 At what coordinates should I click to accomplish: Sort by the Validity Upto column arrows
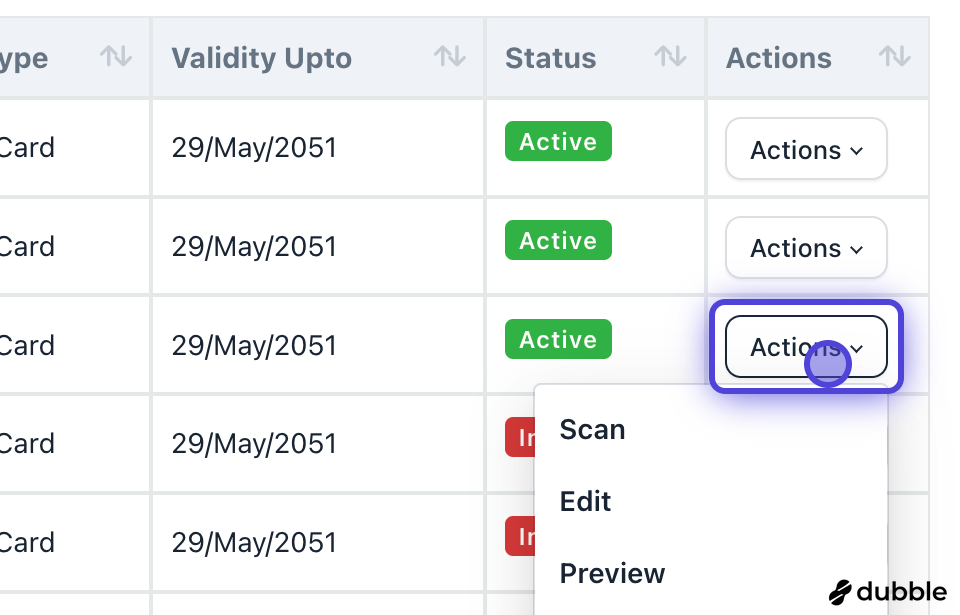click(x=449, y=57)
